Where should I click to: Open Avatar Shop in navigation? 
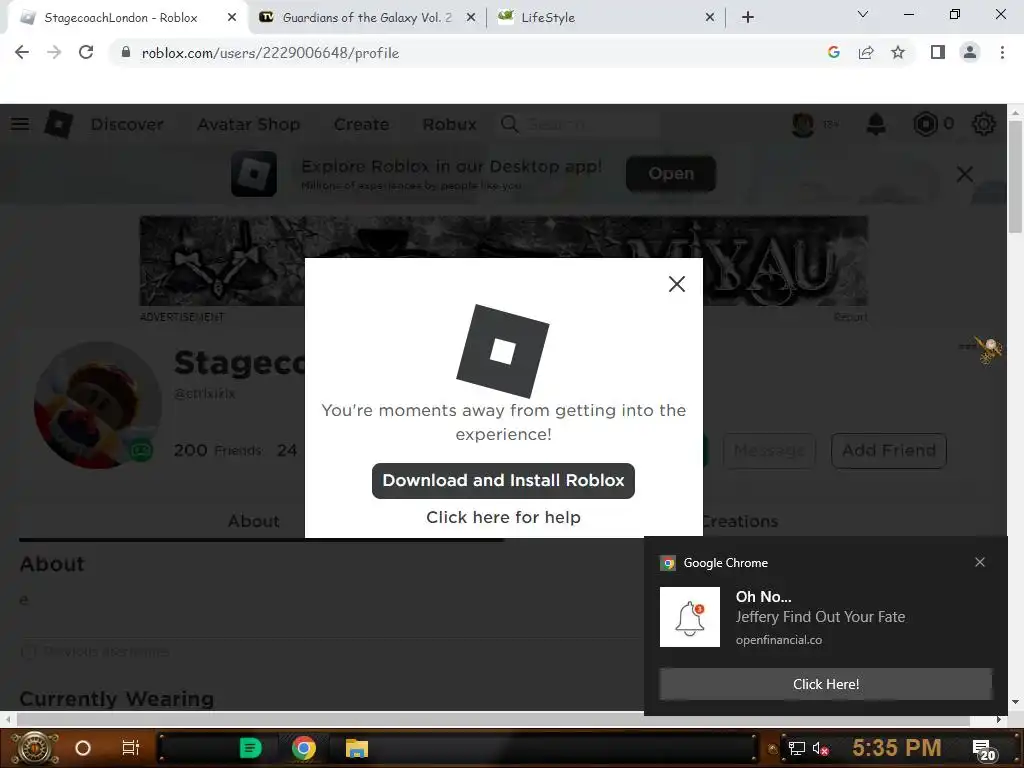pyautogui.click(x=249, y=124)
